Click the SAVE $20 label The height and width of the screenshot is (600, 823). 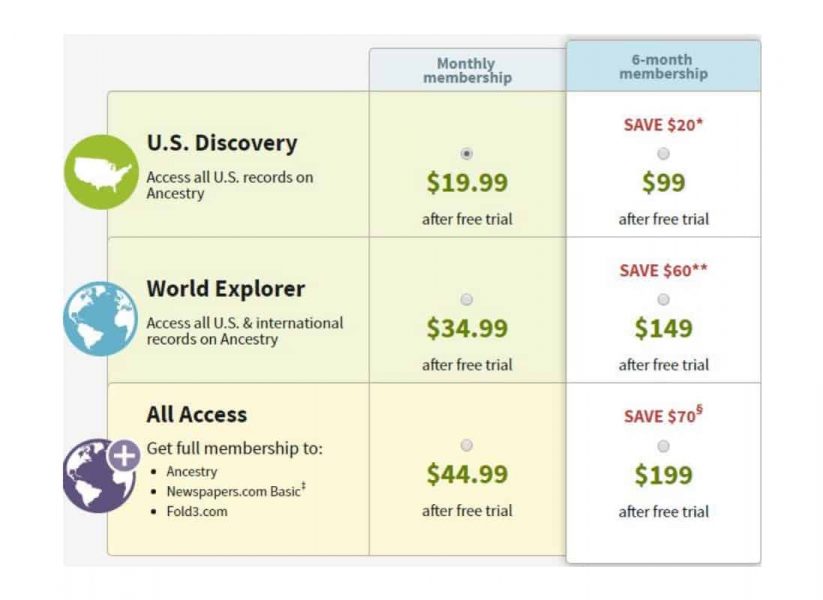click(x=663, y=125)
